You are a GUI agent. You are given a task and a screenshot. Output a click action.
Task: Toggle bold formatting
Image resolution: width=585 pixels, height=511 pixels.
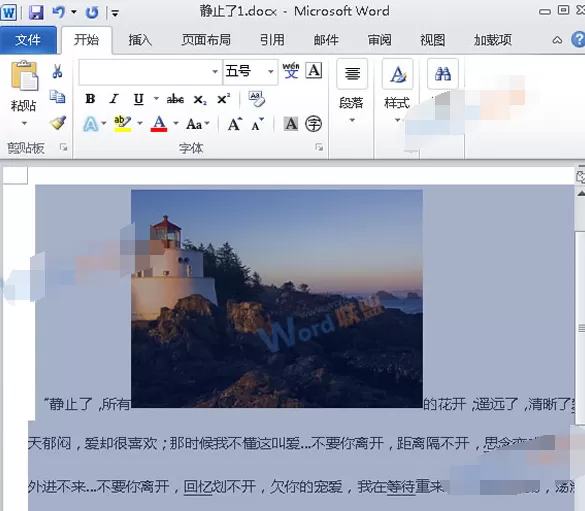click(x=90, y=99)
